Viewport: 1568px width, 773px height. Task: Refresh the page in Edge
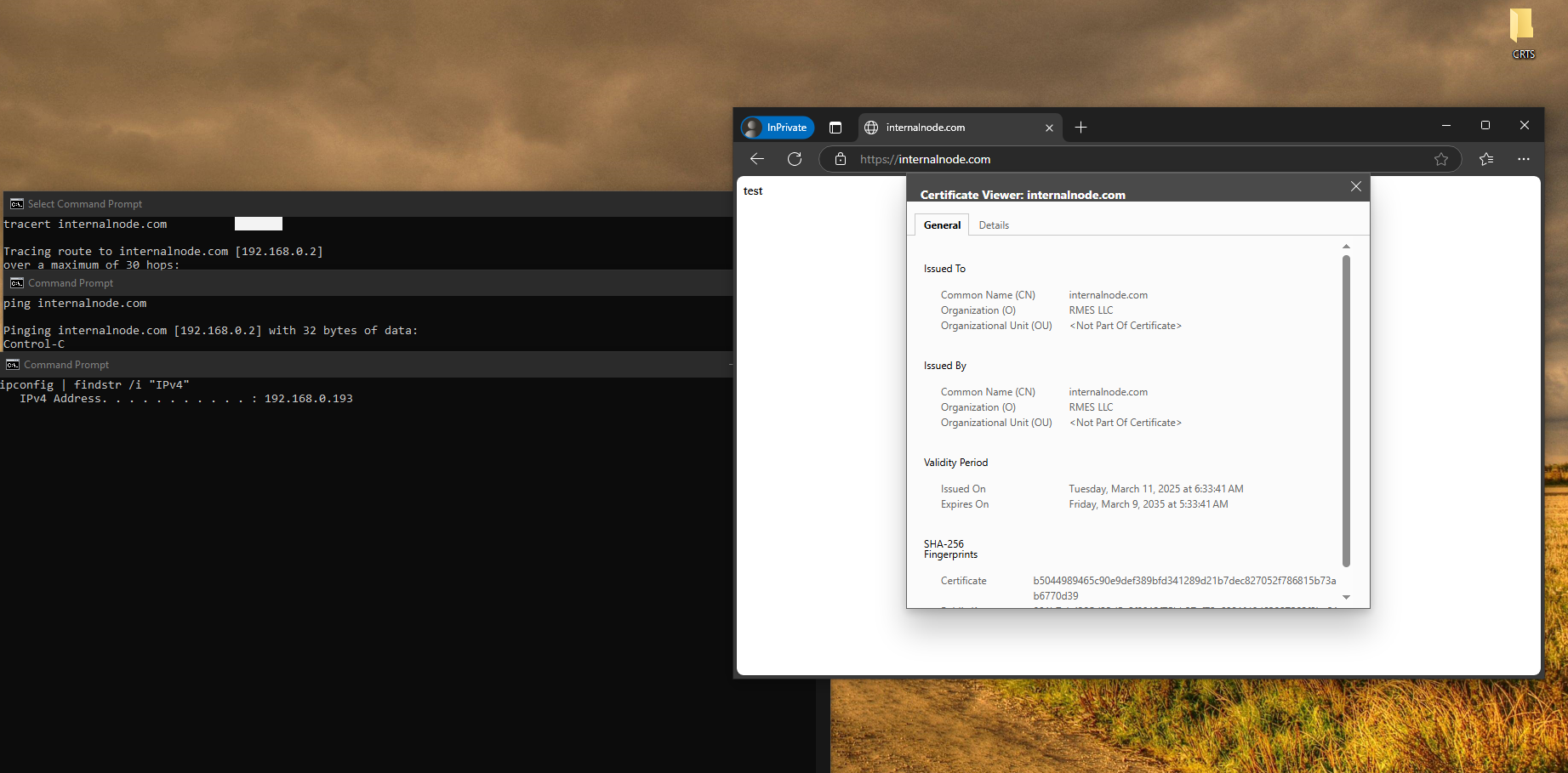(x=795, y=159)
